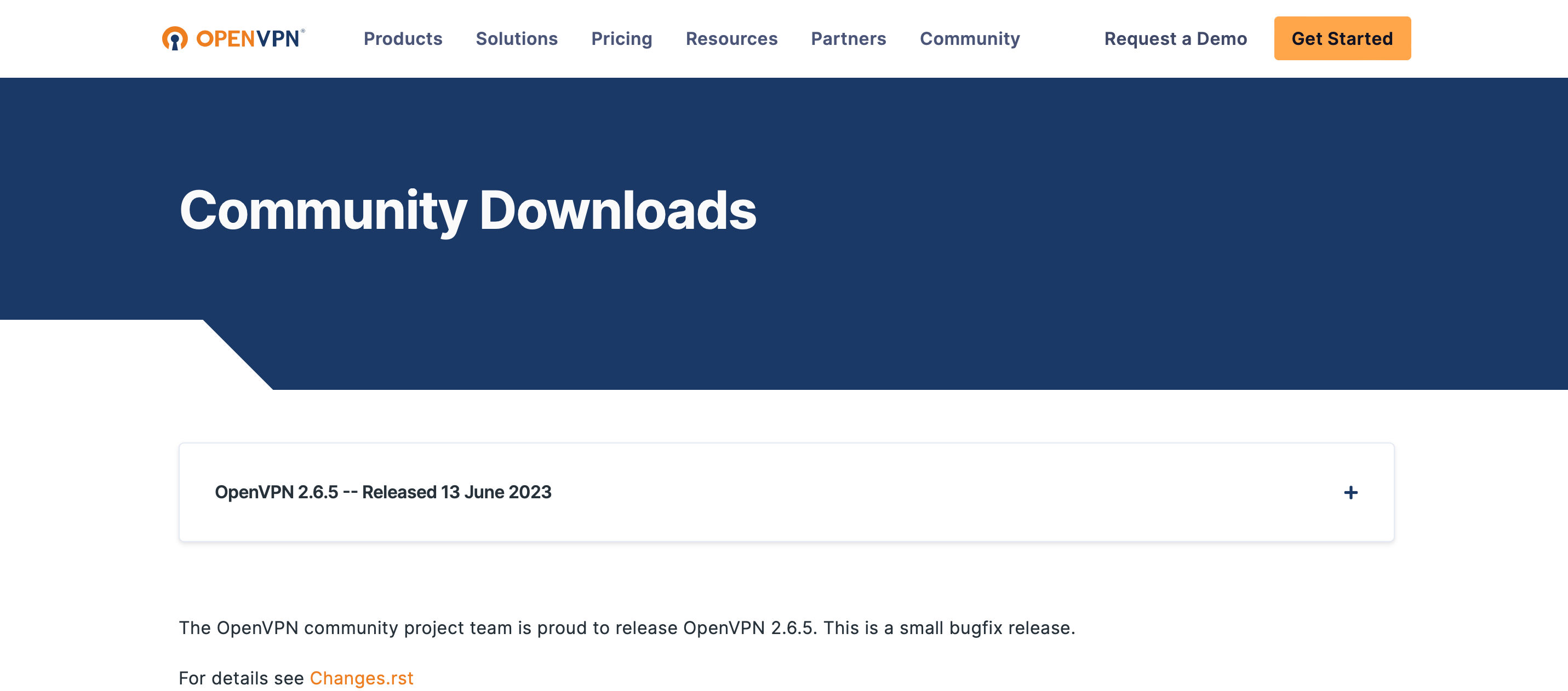
Task: Click the OpenVPN logo
Action: tap(233, 38)
